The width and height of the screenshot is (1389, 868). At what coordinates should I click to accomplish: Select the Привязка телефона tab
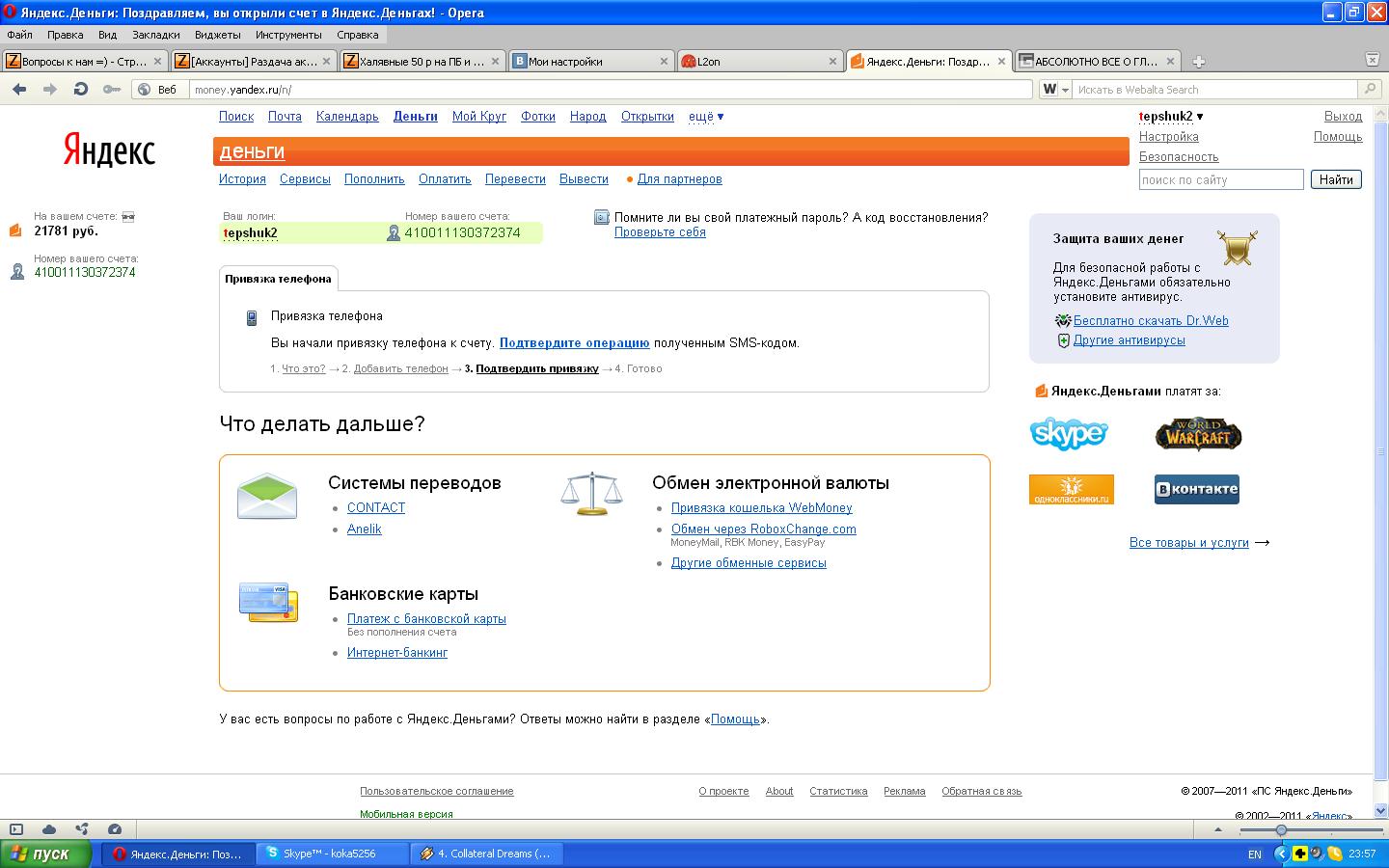[x=278, y=279]
